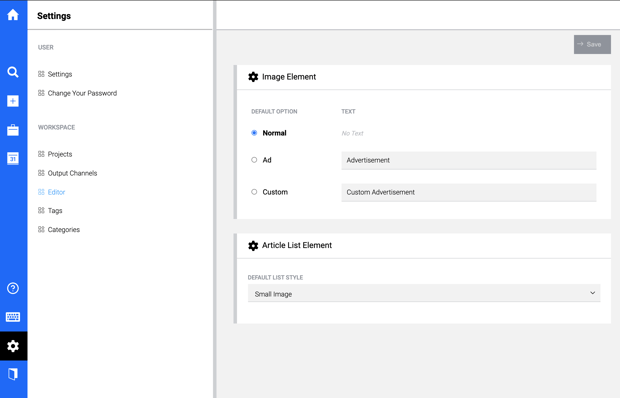620x398 pixels.
Task: Click the DEFAULT LIST STYLE label
Action: pos(276,277)
